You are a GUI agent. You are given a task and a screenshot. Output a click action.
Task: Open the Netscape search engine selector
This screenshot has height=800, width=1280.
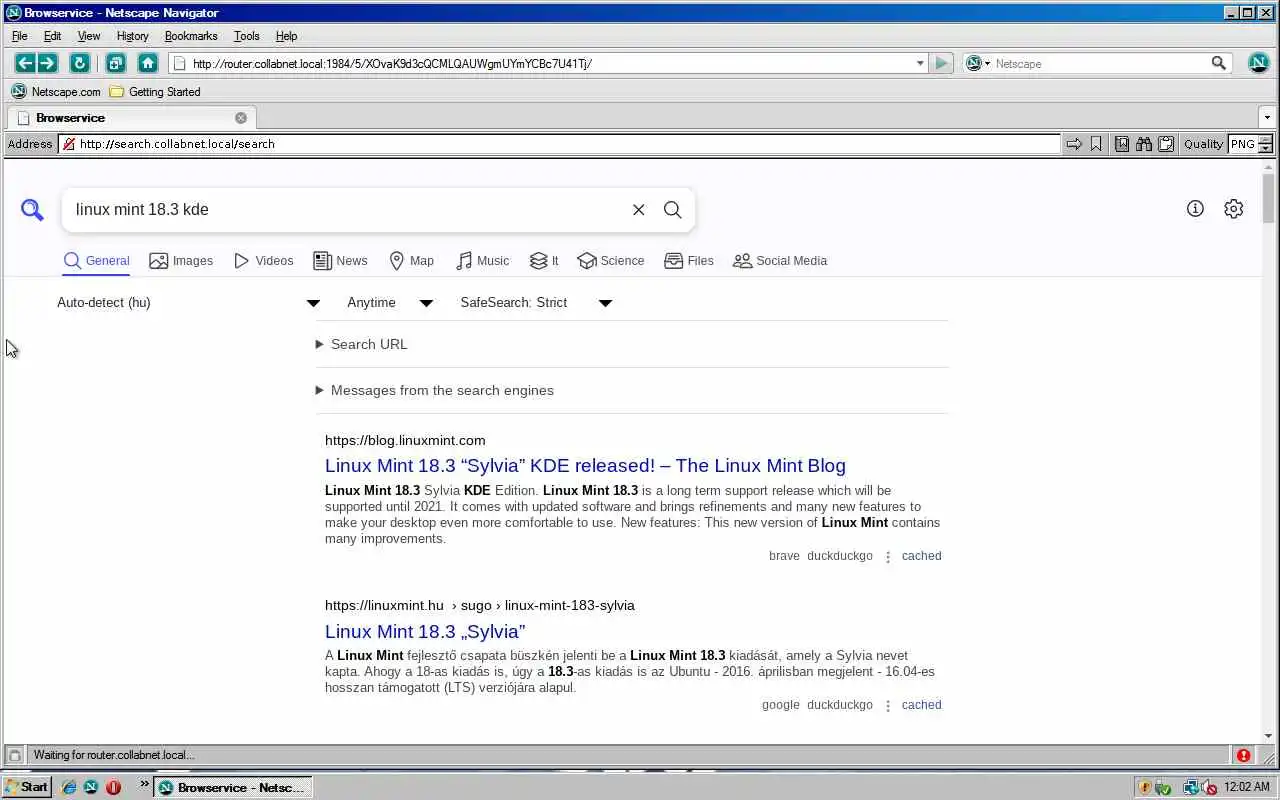978,63
